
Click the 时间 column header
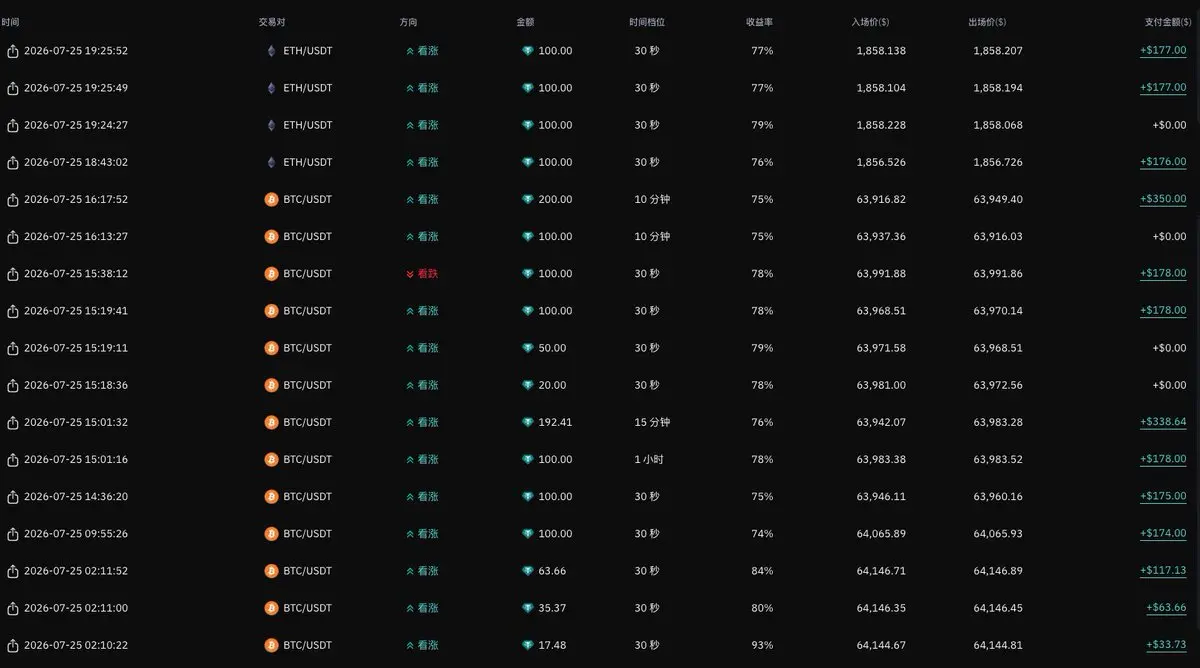pos(10,21)
